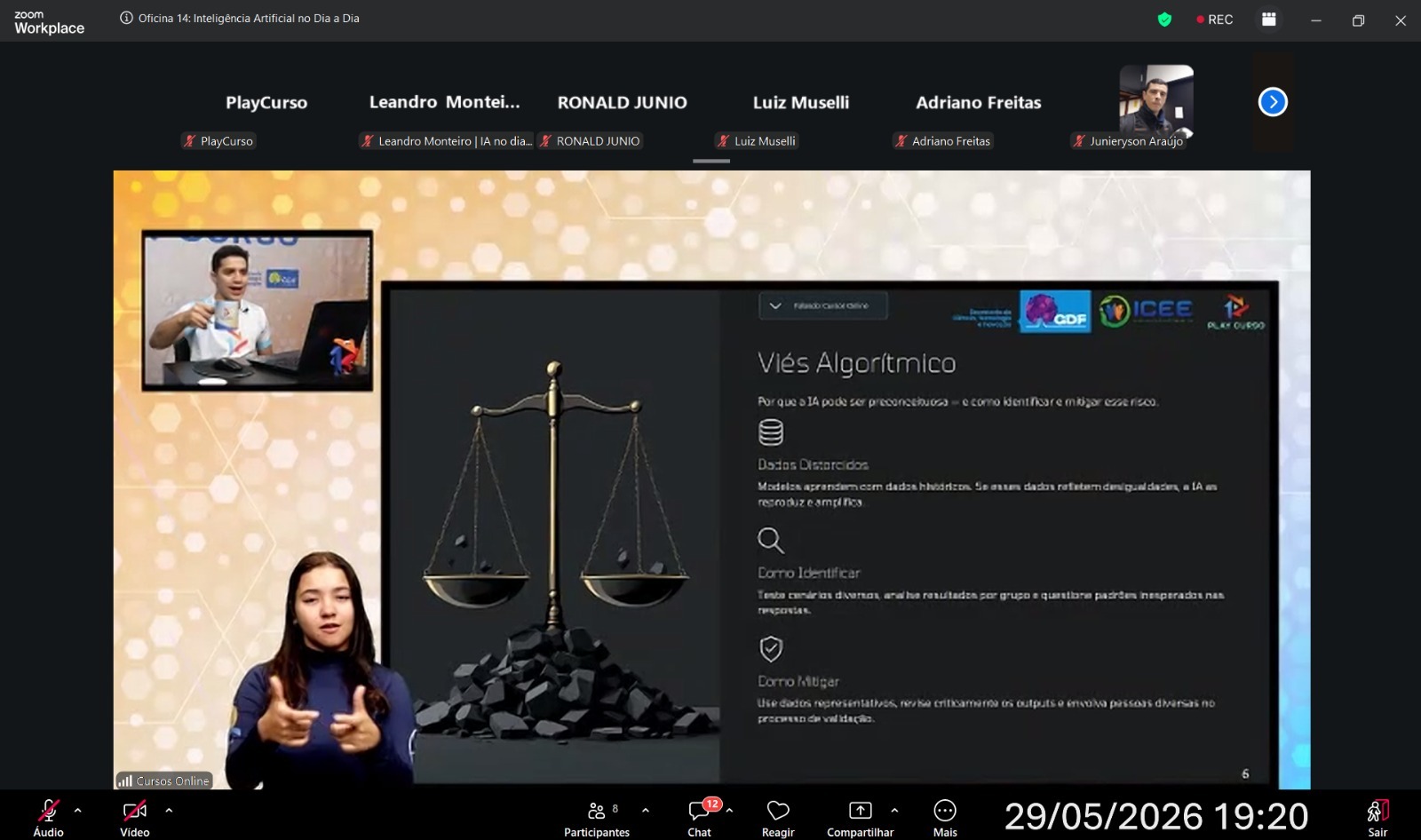Click the muted mic icon on RONALD JUNIO label
This screenshot has height=840, width=1421.
coord(545,141)
